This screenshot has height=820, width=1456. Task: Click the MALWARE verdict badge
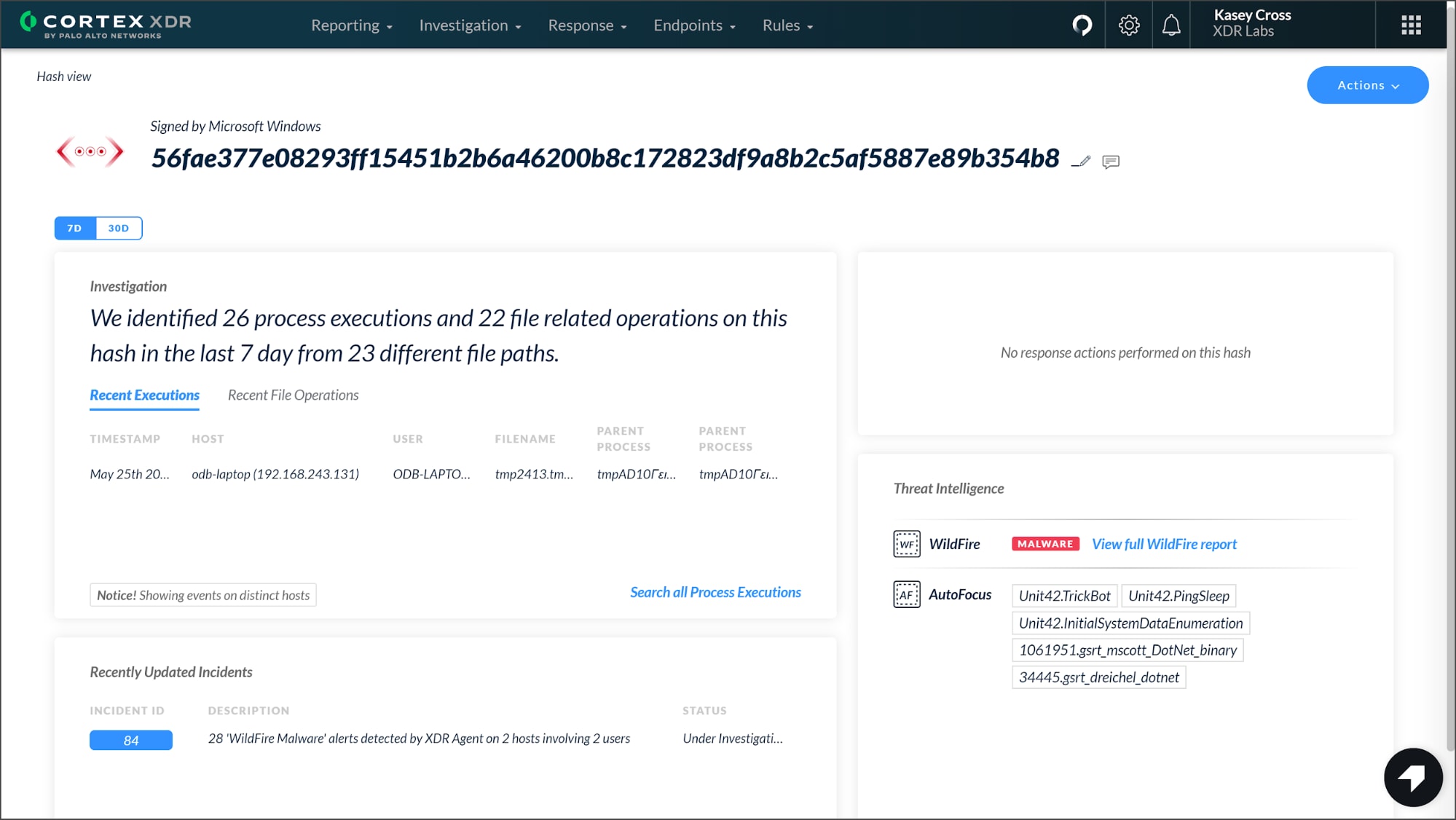[x=1045, y=544]
